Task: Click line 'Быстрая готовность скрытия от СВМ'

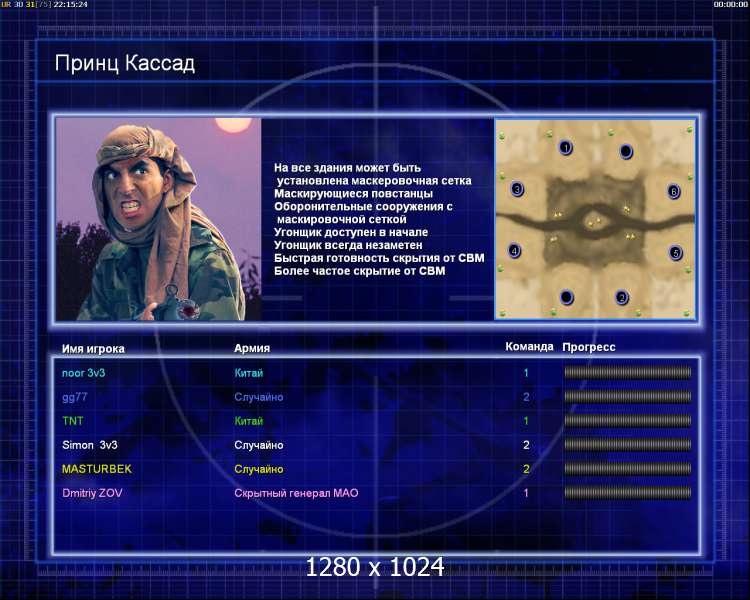Action: [x=379, y=258]
